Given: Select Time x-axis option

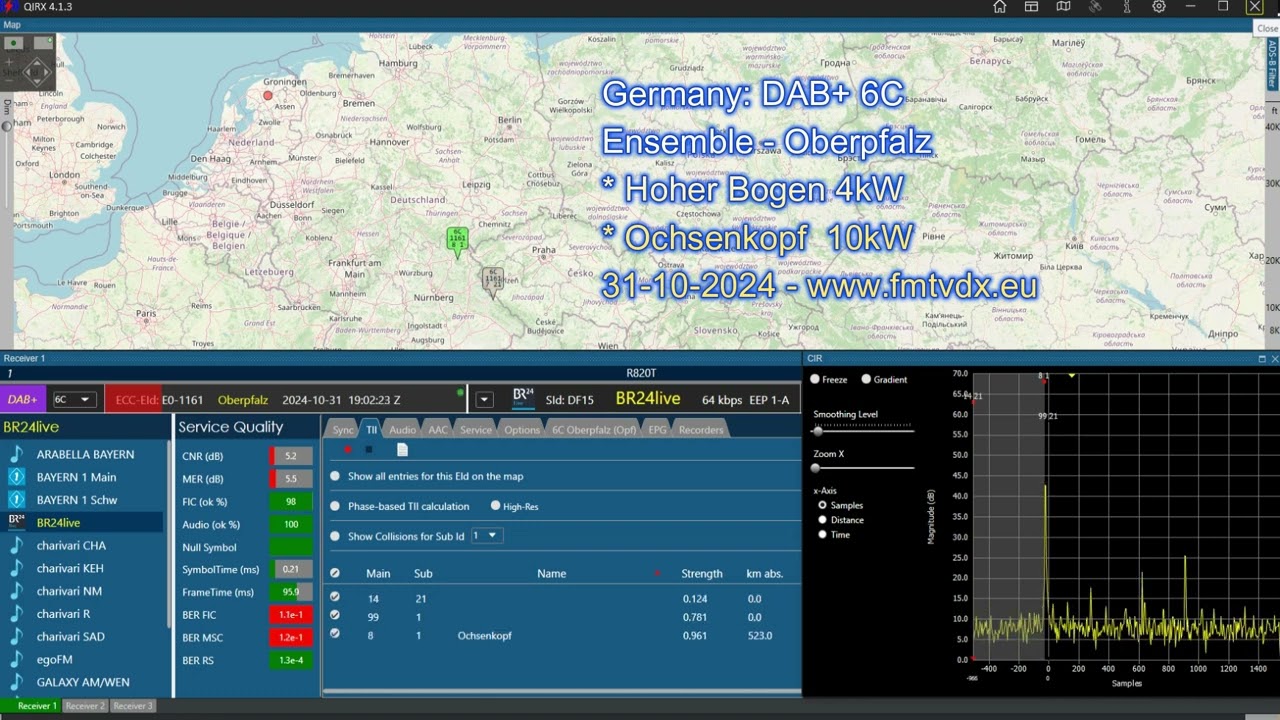Looking at the screenshot, I should [823, 534].
